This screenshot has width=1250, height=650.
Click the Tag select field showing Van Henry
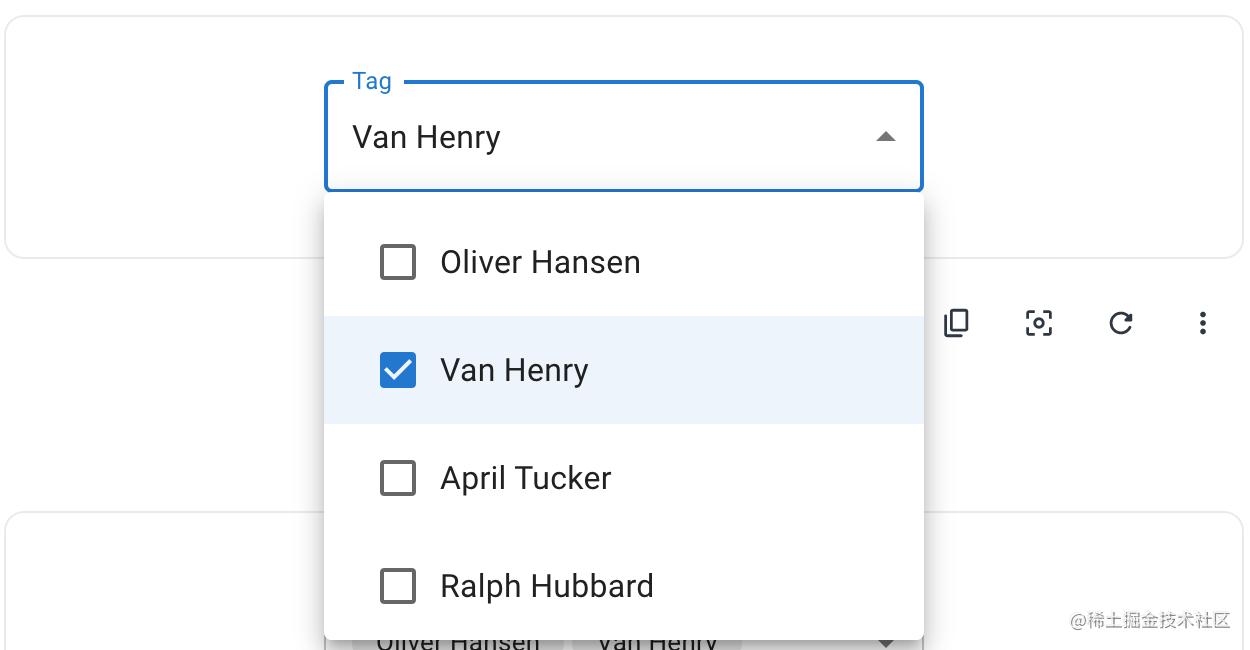(600, 137)
